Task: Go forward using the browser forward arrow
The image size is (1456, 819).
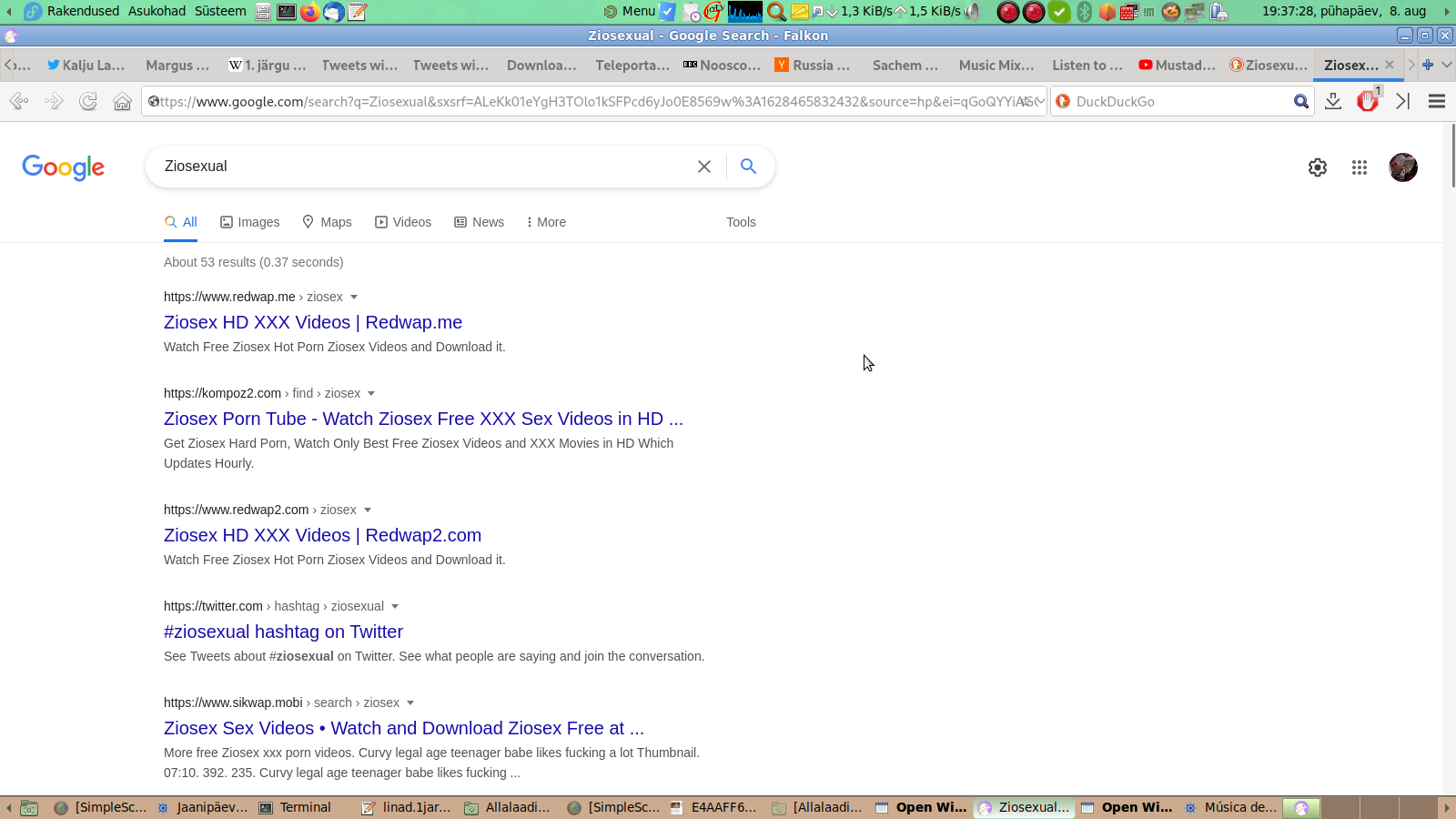Action: [54, 101]
